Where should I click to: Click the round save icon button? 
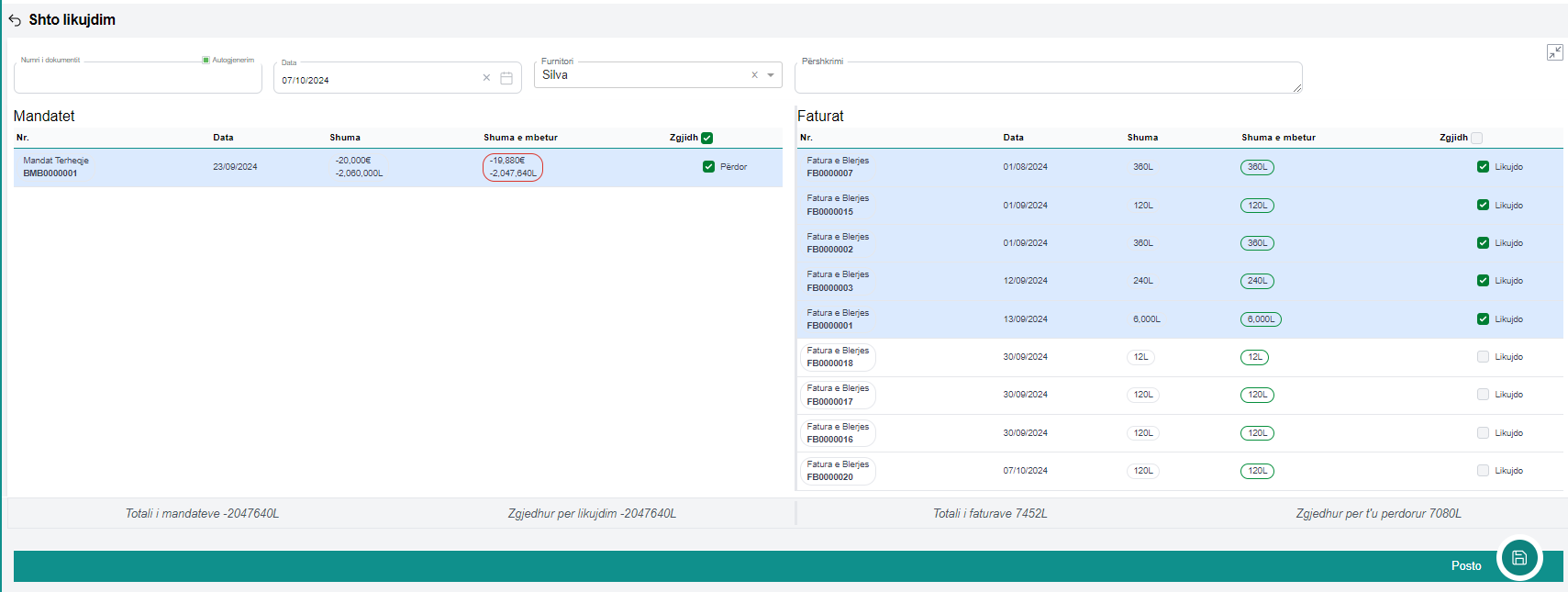[1518, 558]
